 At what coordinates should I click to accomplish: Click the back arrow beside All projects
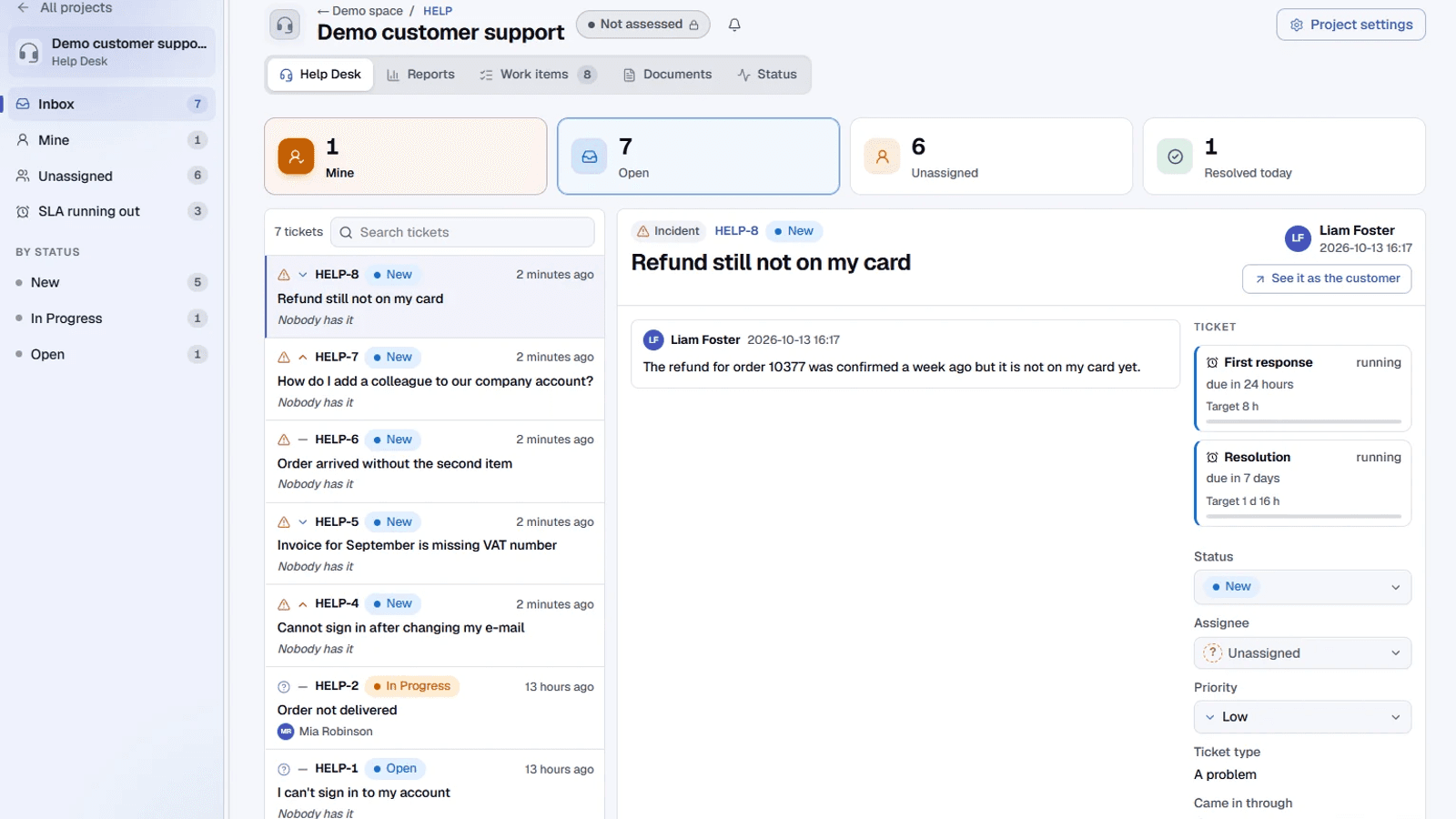23,7
